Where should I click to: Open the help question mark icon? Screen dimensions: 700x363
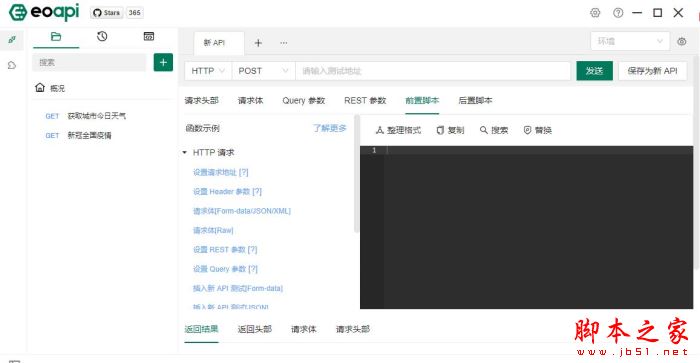pos(618,13)
